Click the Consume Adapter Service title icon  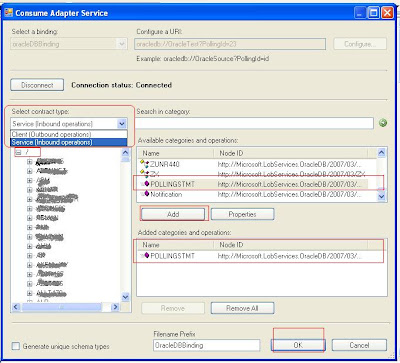9,13
